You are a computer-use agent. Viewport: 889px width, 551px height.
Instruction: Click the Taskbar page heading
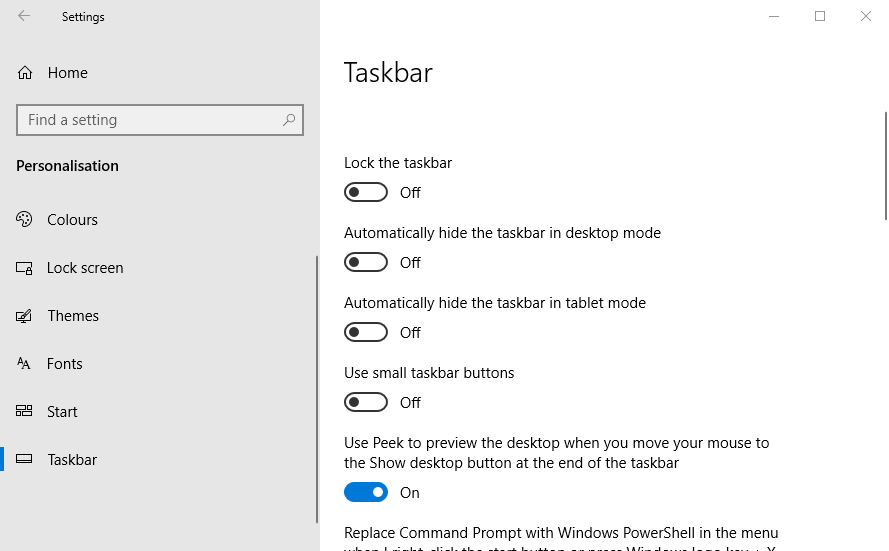388,73
